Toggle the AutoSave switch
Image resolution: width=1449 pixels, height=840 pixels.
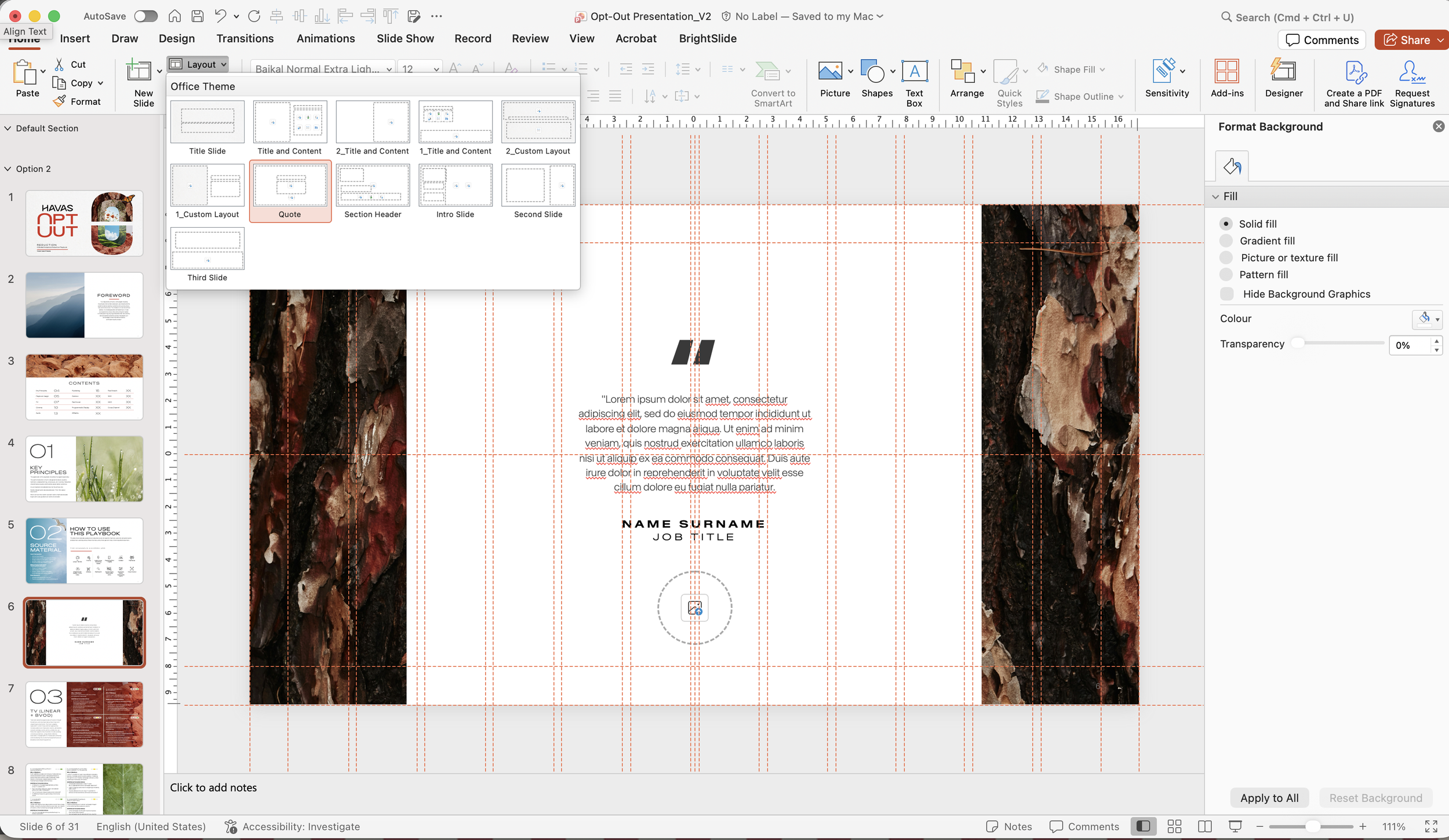(x=145, y=16)
